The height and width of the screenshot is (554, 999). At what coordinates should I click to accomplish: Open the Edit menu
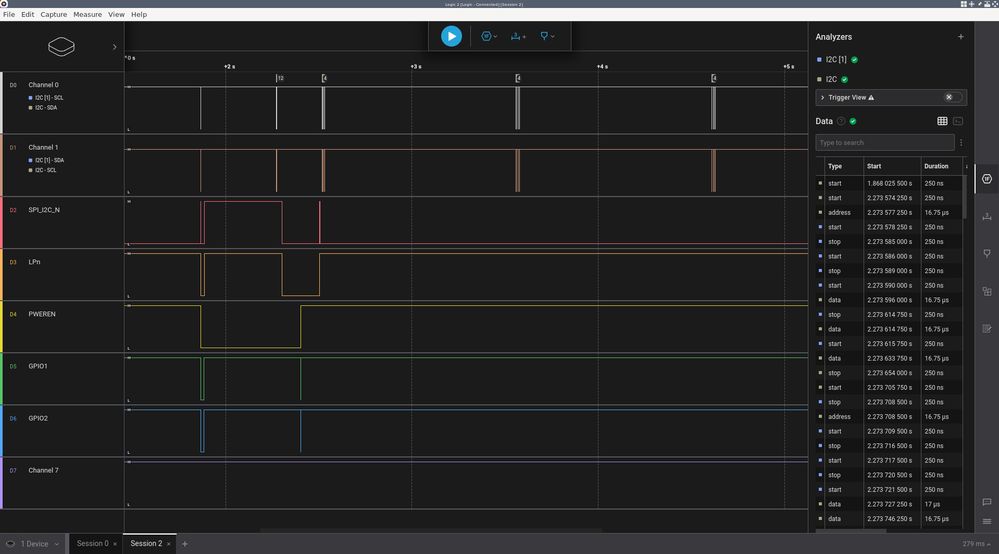(x=27, y=15)
